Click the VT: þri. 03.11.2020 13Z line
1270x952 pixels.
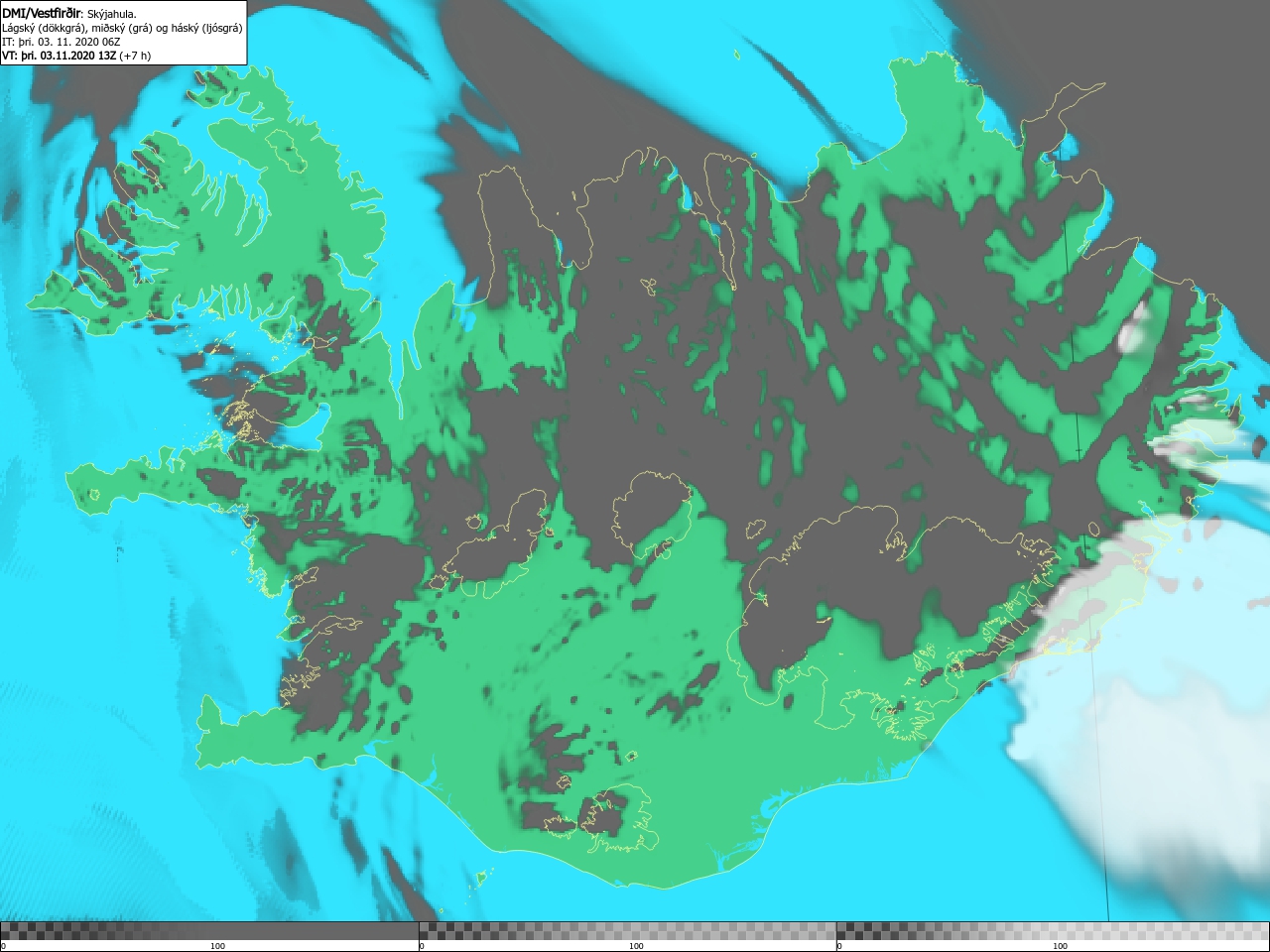[x=76, y=56]
